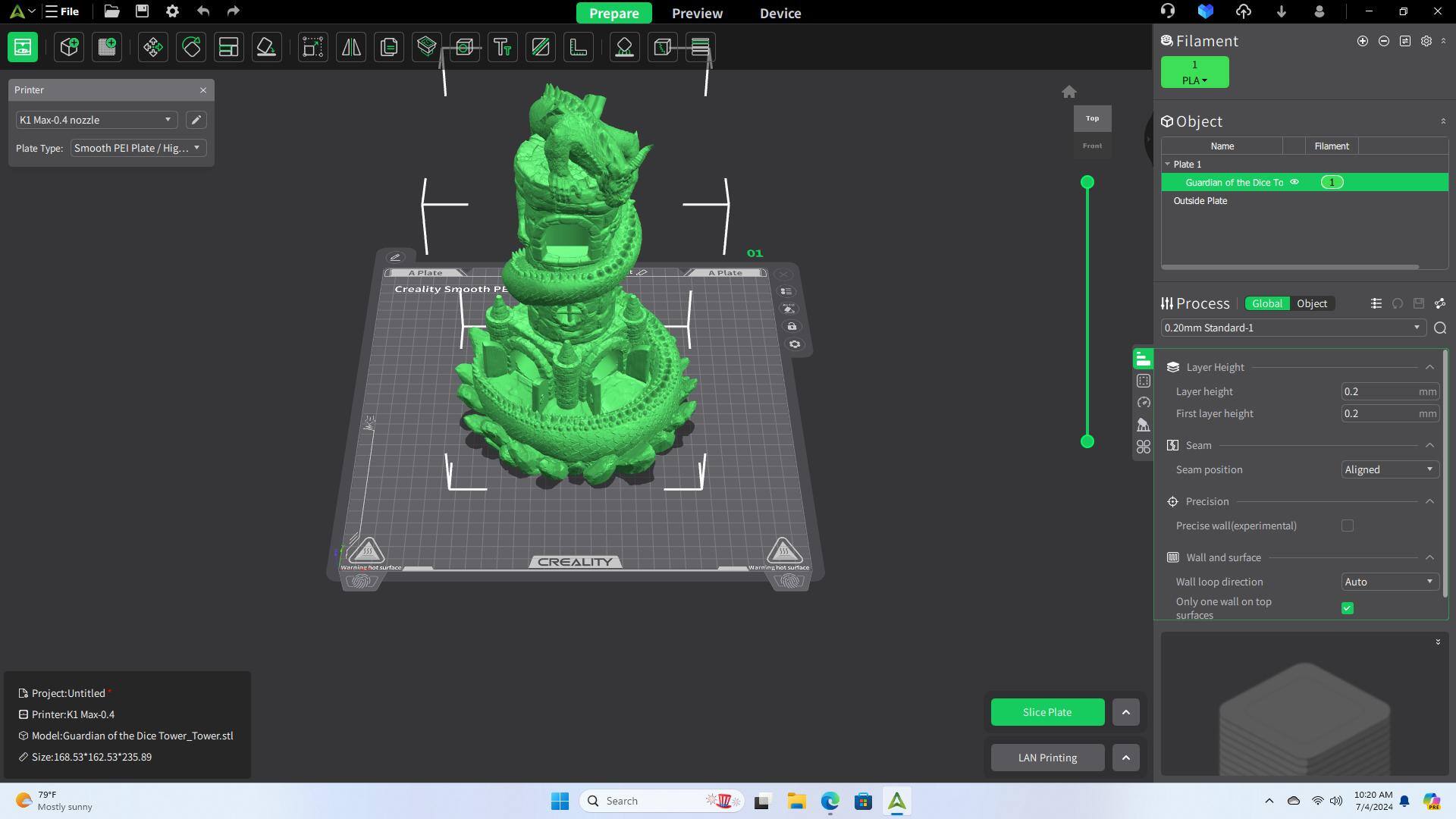Open the Seam position dropdown
The width and height of the screenshot is (1456, 819).
(1389, 469)
